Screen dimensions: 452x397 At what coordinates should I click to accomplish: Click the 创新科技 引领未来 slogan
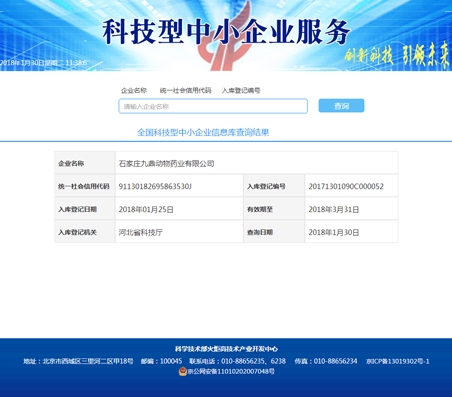[397, 55]
